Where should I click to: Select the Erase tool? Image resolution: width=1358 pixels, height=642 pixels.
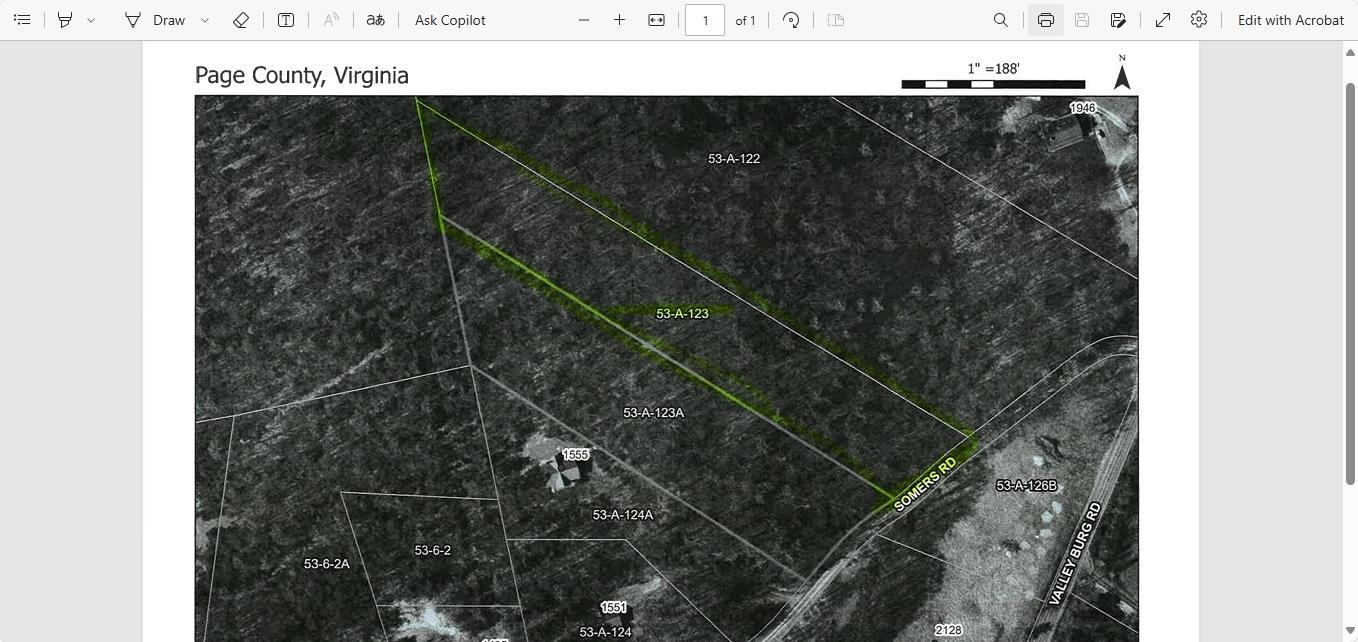pos(240,20)
